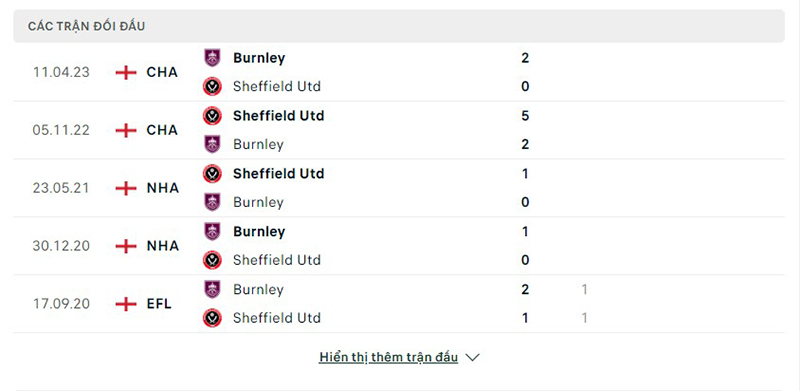The height and width of the screenshot is (391, 800).
Task: Click England flag beside 17.09.20 EFL
Action: coord(126,304)
